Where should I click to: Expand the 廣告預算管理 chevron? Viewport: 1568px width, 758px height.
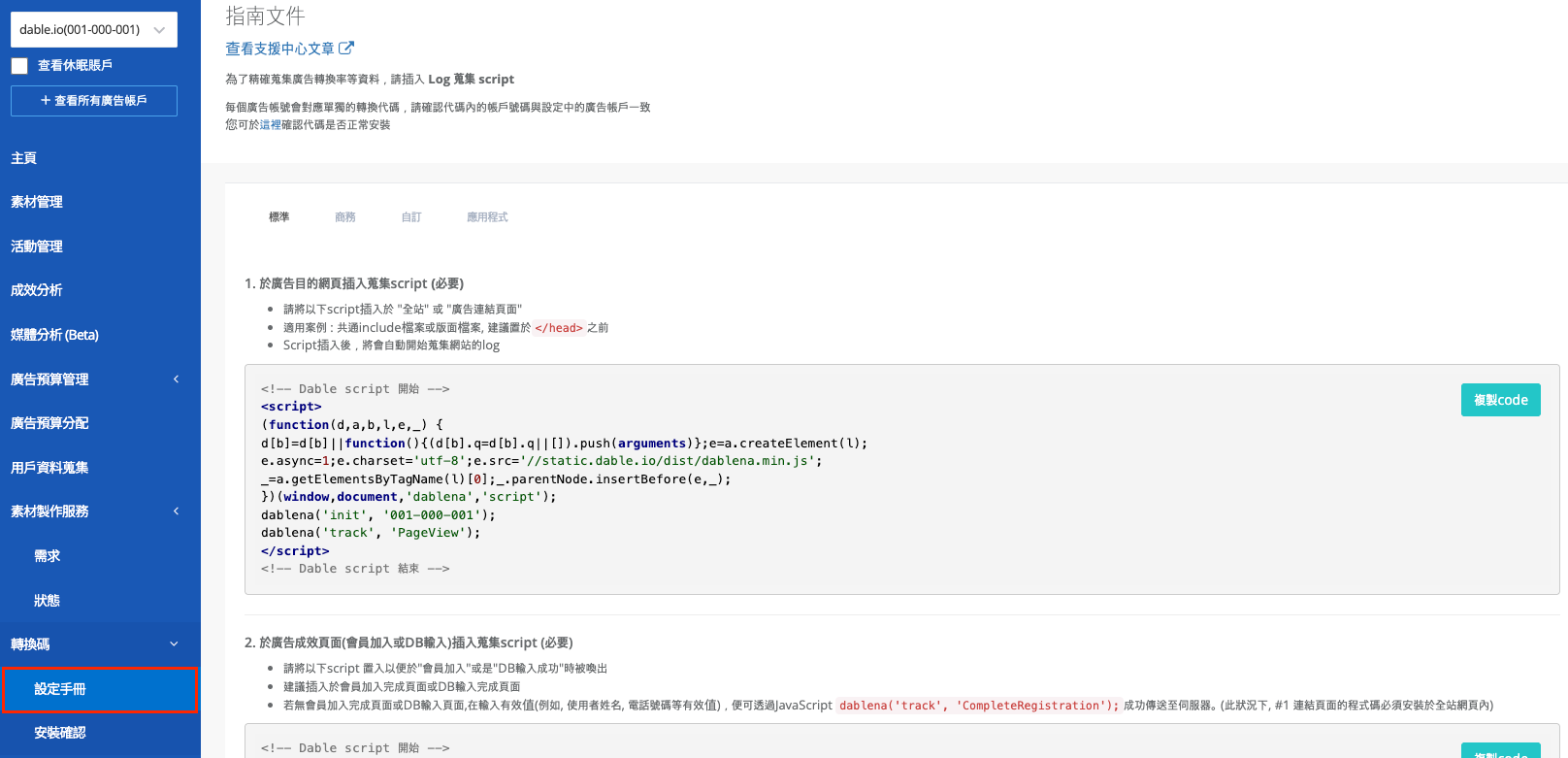176,379
